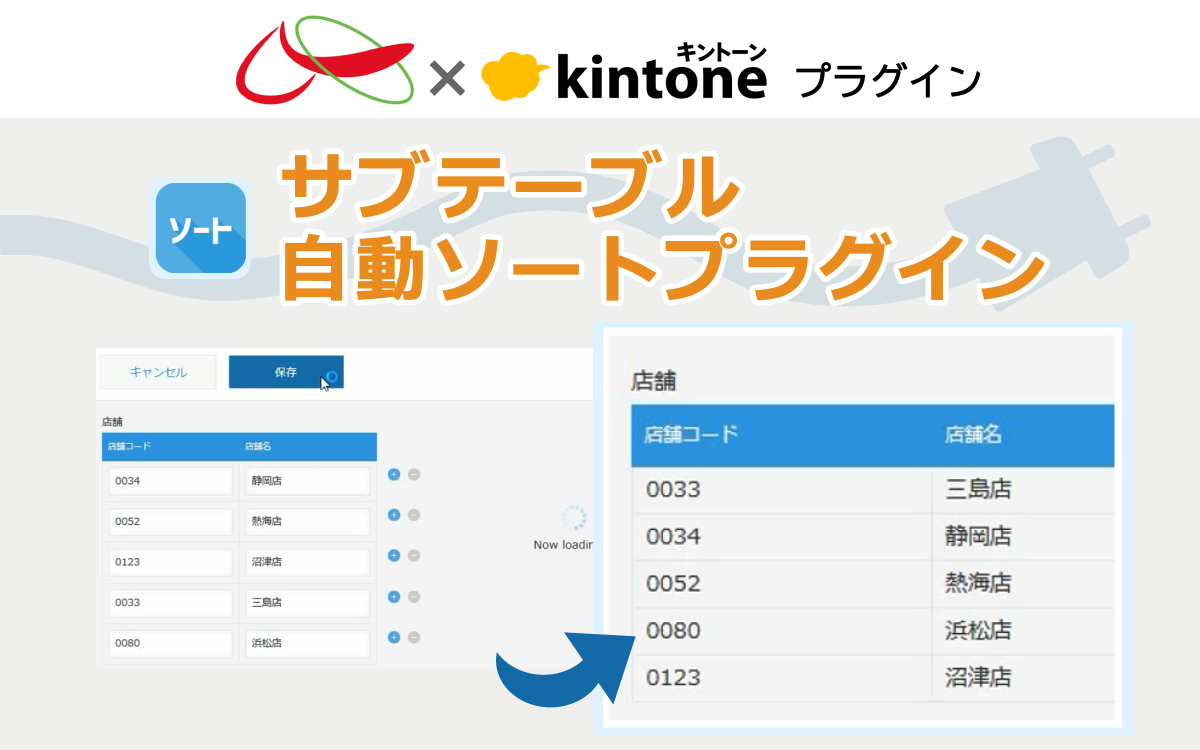Remove the 三島店 row in the edit form
Screen dimensions: 1200x750
click(x=414, y=596)
